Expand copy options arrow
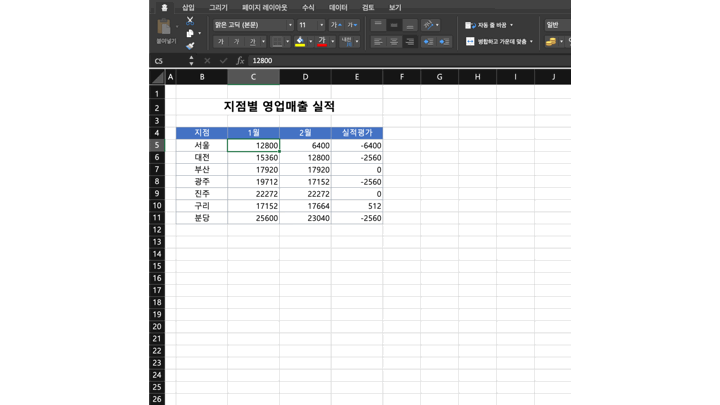 click(199, 33)
